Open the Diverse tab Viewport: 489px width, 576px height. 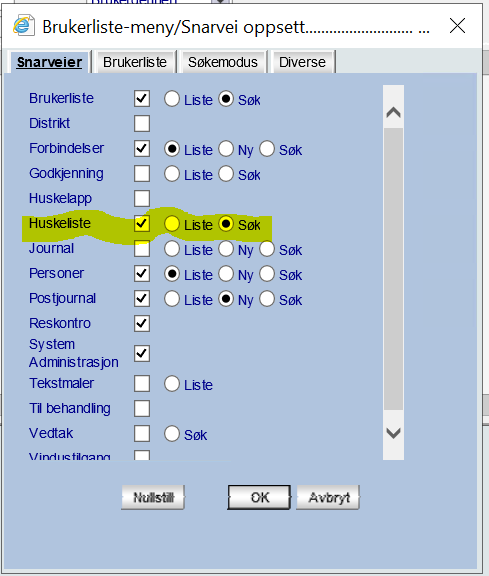click(302, 62)
